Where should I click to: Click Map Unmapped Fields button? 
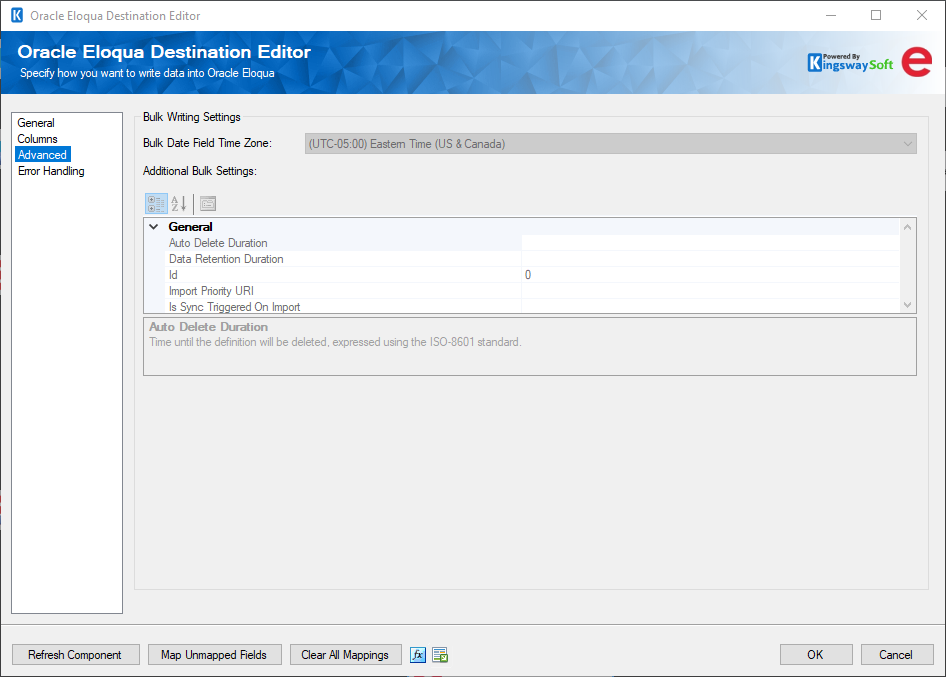(x=214, y=655)
